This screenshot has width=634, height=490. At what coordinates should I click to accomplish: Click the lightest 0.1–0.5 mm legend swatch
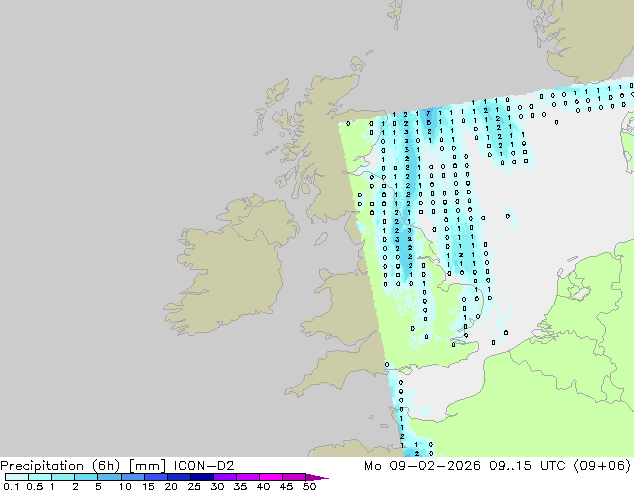pyautogui.click(x=17, y=477)
